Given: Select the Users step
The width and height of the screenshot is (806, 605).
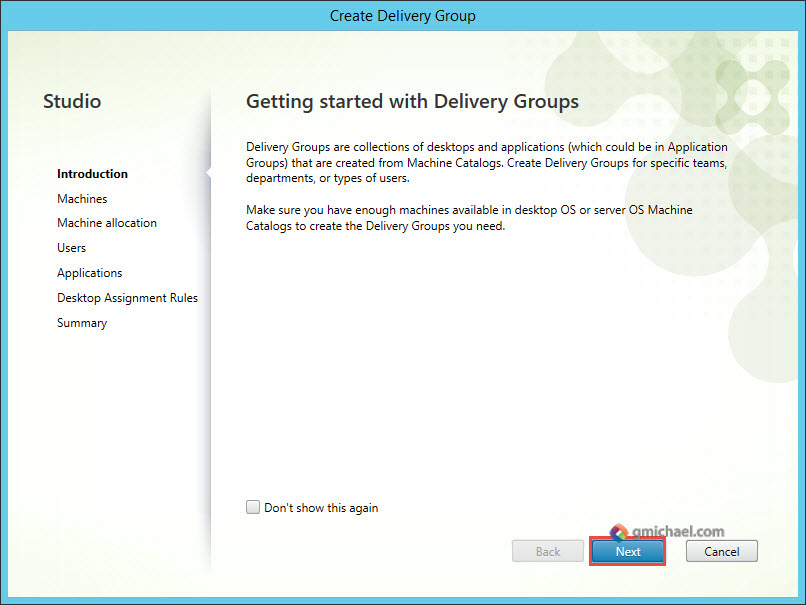Looking at the screenshot, I should point(71,248).
